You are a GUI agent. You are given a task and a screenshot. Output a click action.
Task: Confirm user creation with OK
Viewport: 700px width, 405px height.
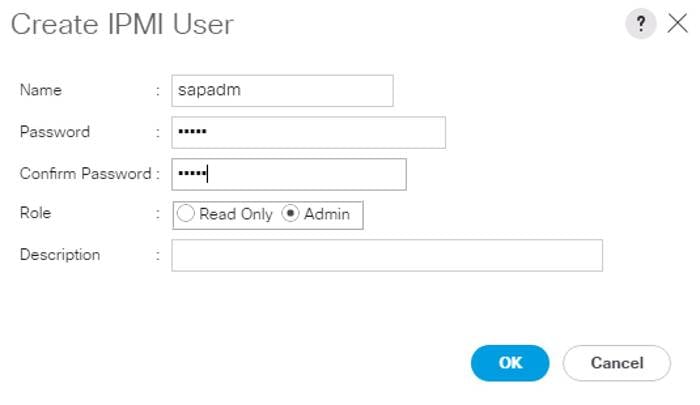[x=510, y=363]
